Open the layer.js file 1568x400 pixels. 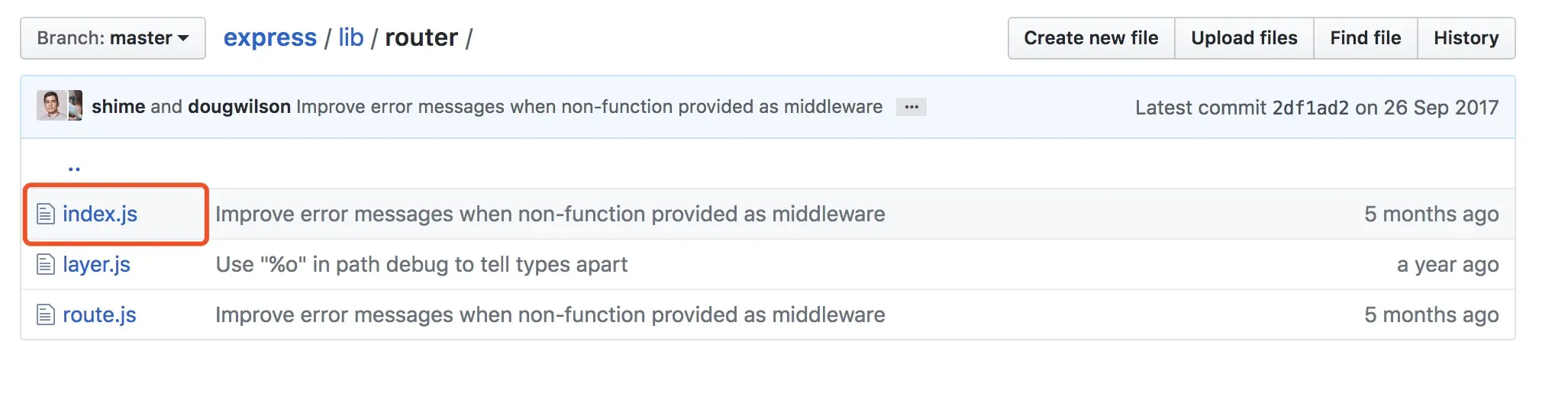96,265
